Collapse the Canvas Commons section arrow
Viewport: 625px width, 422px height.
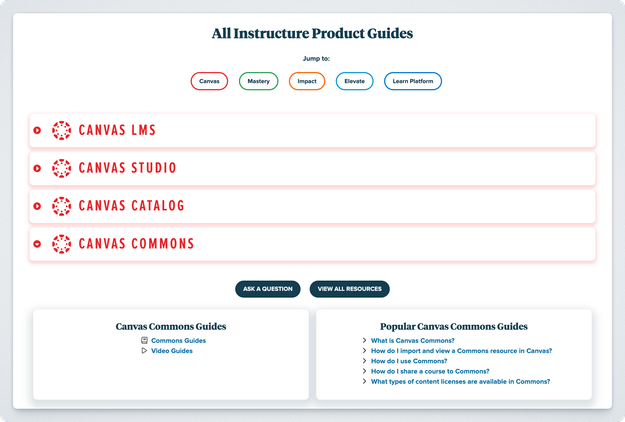pyautogui.click(x=37, y=244)
